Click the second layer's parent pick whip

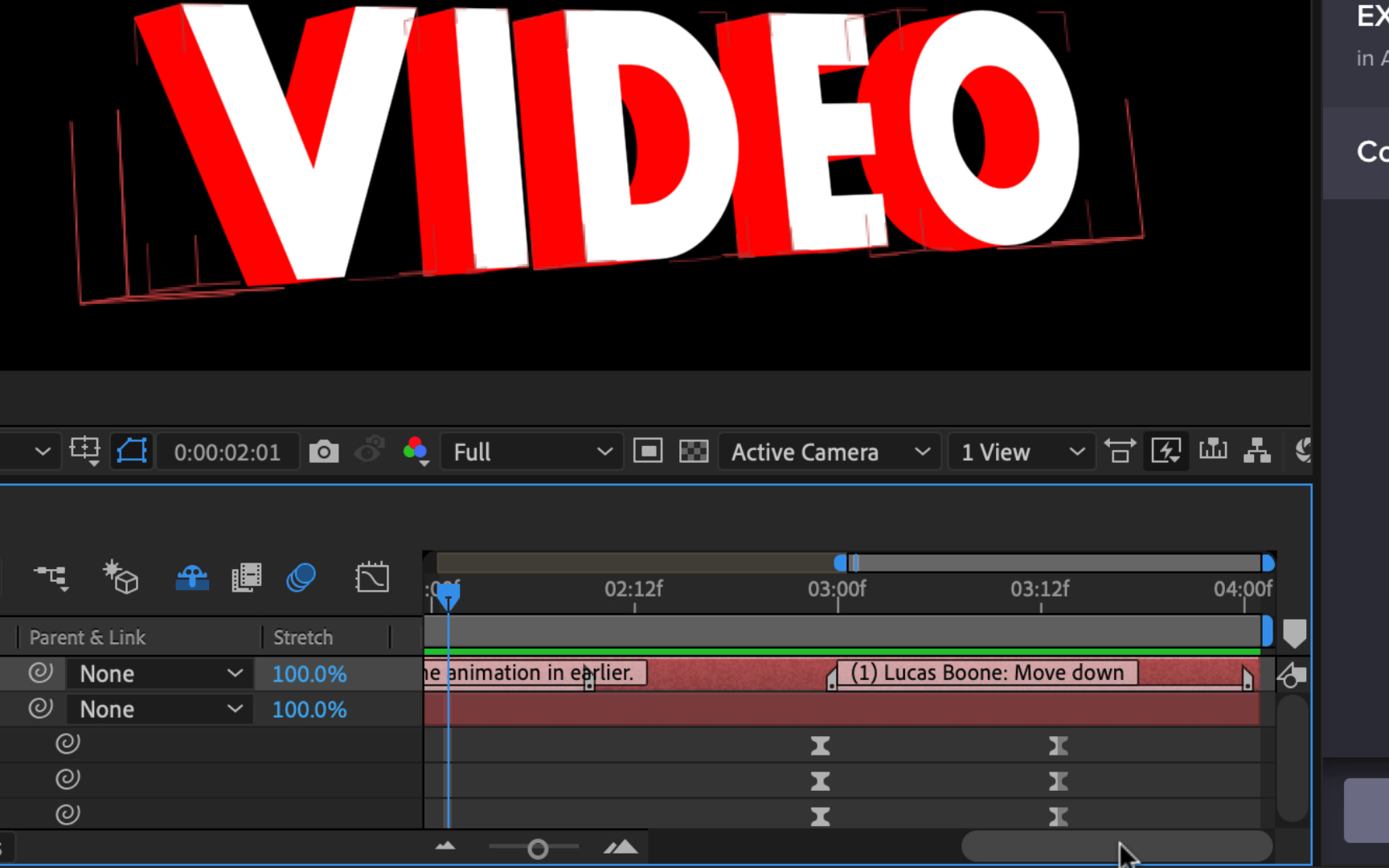[40, 708]
